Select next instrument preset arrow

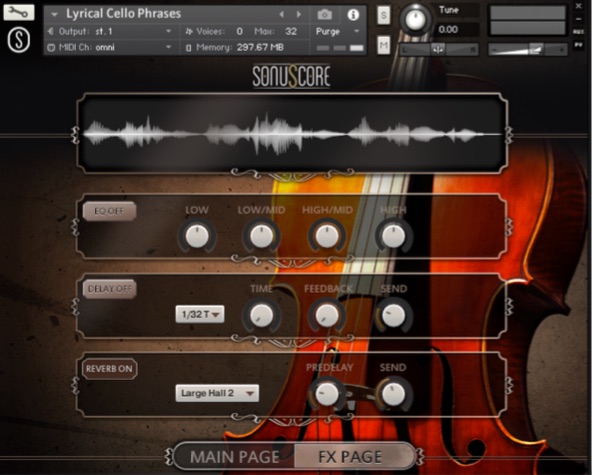[x=299, y=14]
